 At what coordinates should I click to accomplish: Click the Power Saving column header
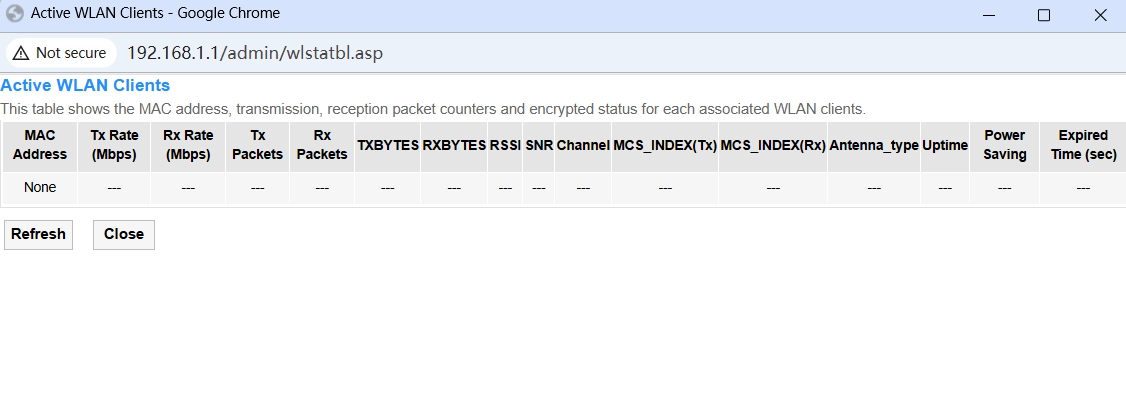click(1005, 146)
